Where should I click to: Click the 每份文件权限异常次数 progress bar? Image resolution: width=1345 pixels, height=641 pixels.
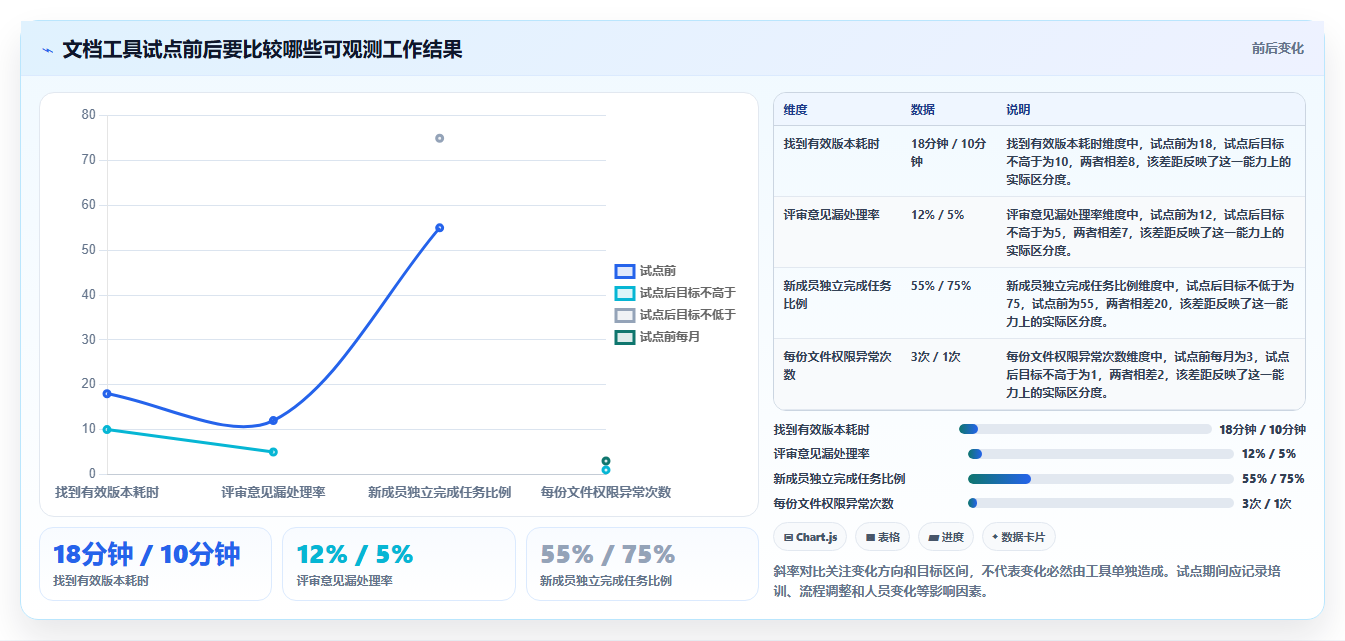pos(1100,503)
